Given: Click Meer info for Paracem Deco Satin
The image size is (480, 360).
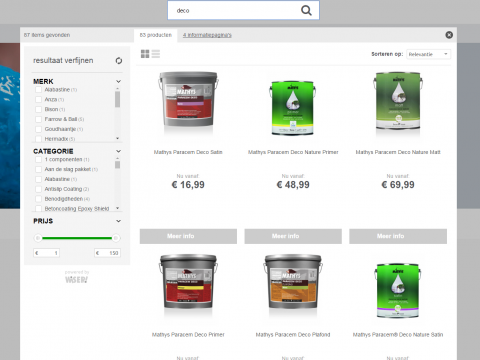Looking at the screenshot, I should pos(188,236).
